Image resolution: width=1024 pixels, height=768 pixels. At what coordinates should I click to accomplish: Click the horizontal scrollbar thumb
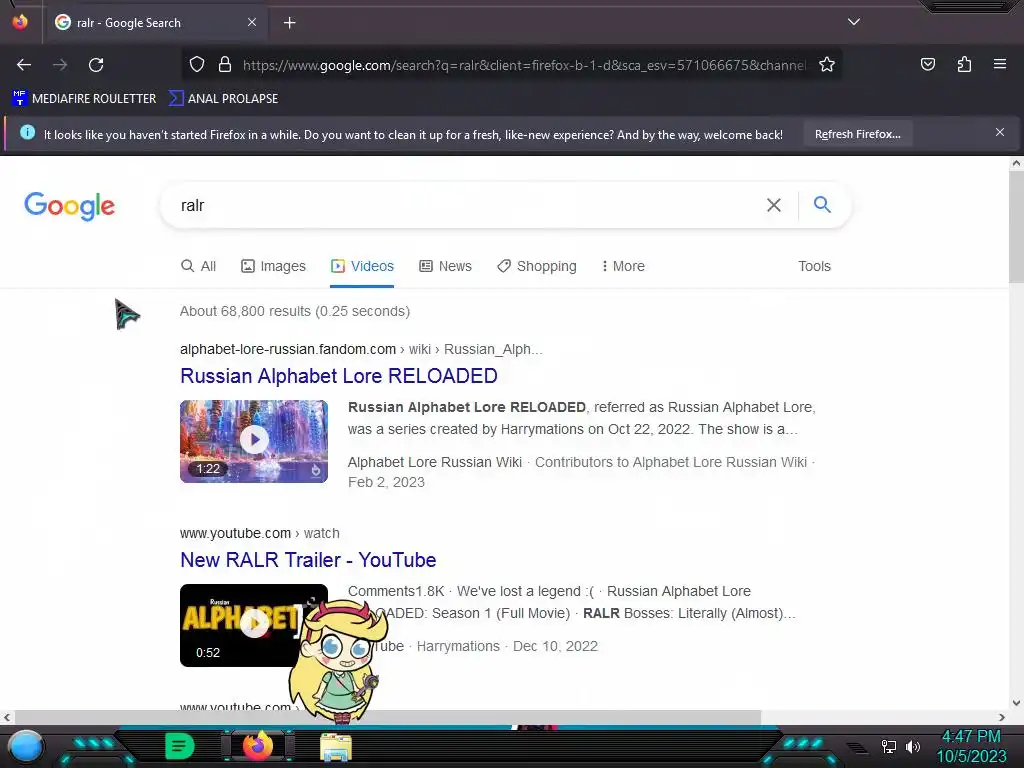pos(388,717)
